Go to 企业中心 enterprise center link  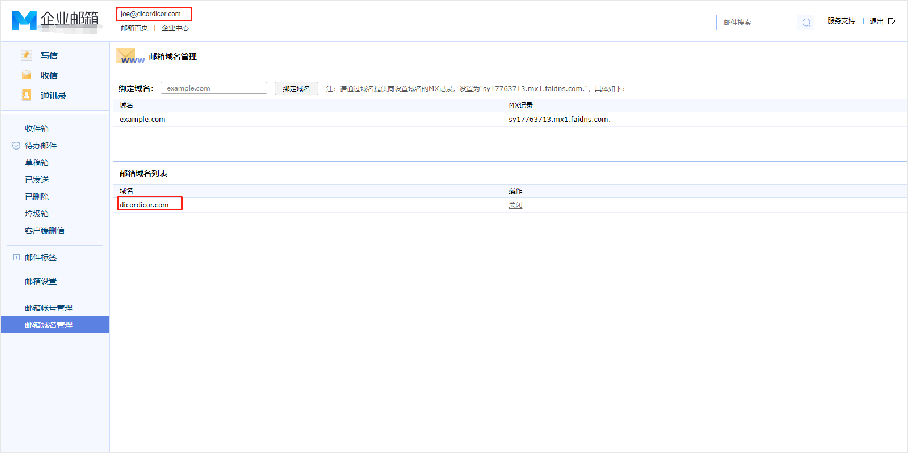[x=175, y=27]
